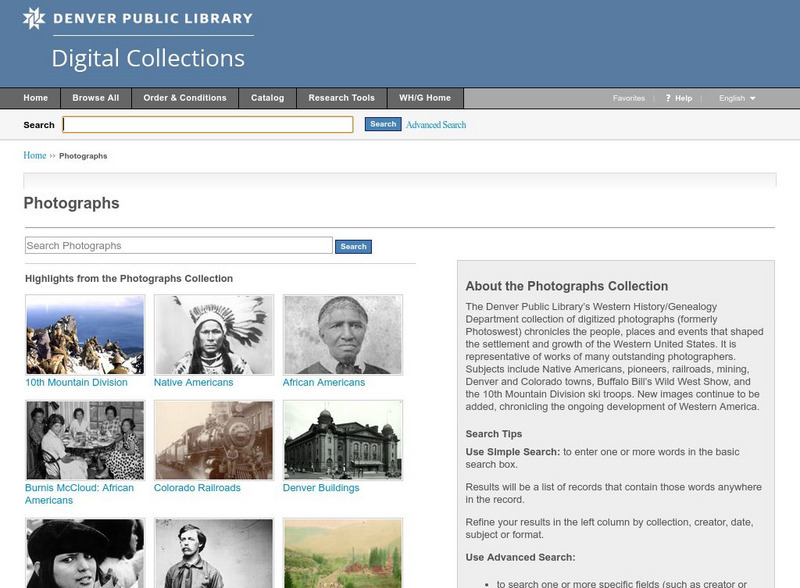The image size is (800, 588).
Task: Open the WH/G Home tab
Action: pyautogui.click(x=425, y=98)
